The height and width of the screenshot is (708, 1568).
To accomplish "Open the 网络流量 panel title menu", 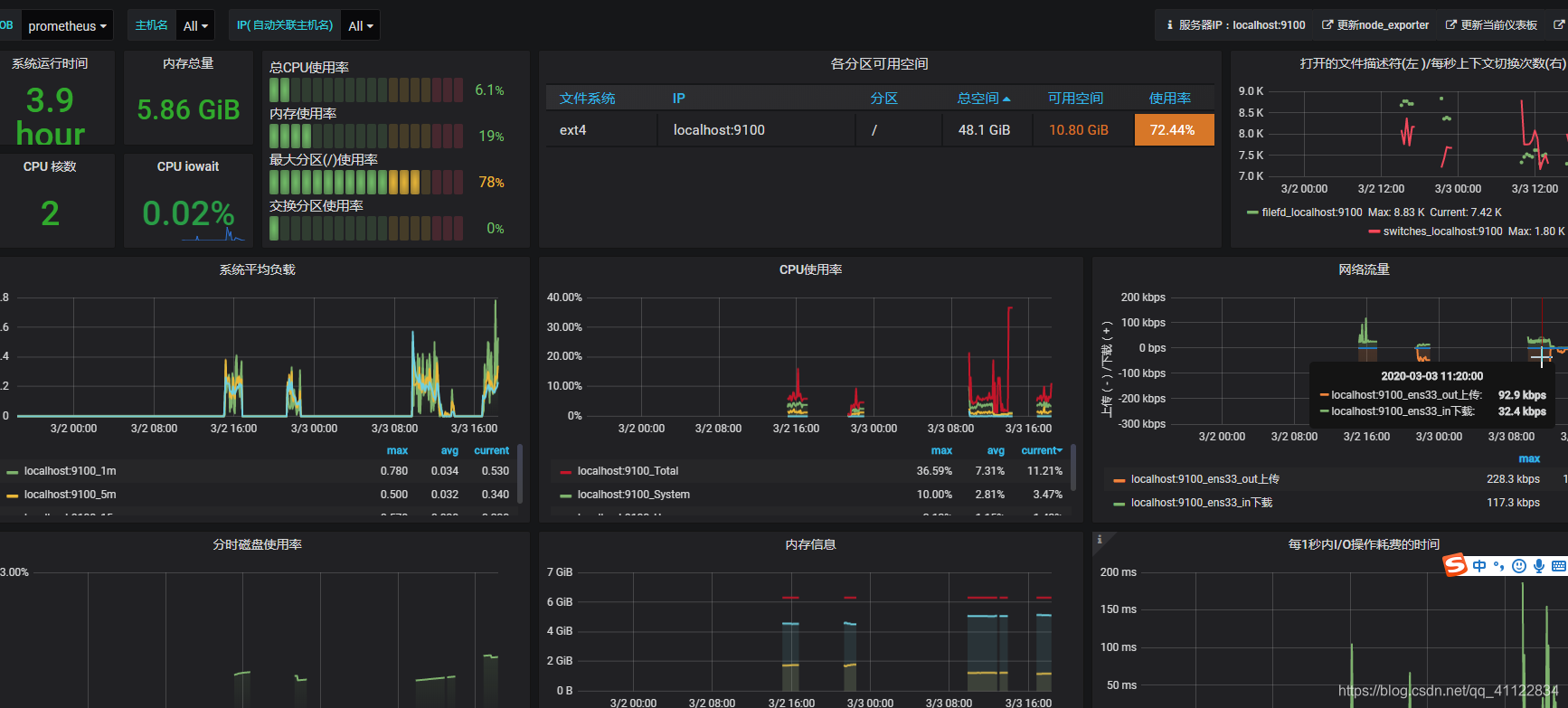I will coord(1365,269).
